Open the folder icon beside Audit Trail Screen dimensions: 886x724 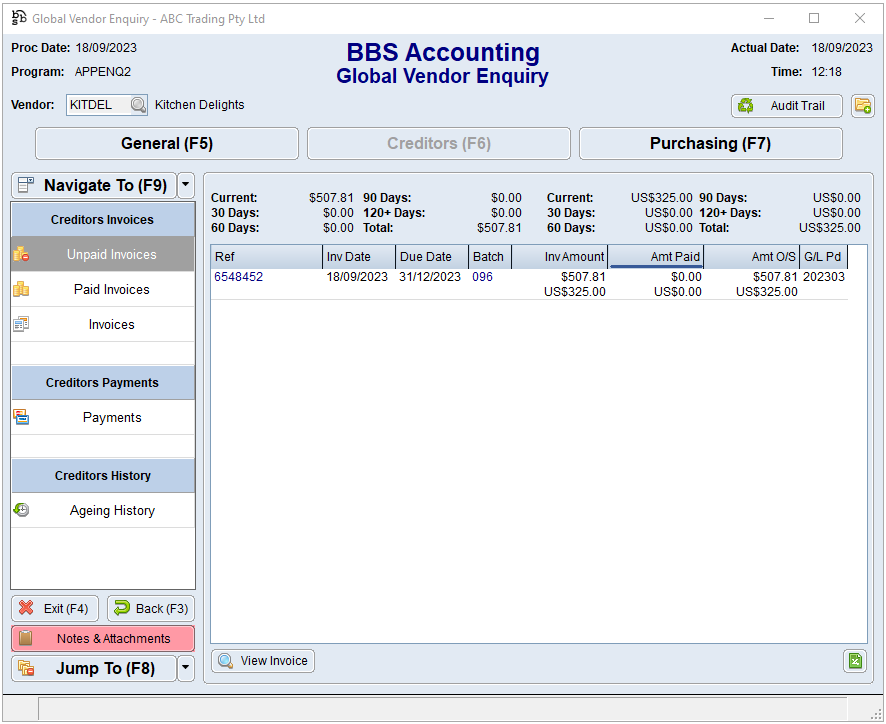(x=862, y=106)
